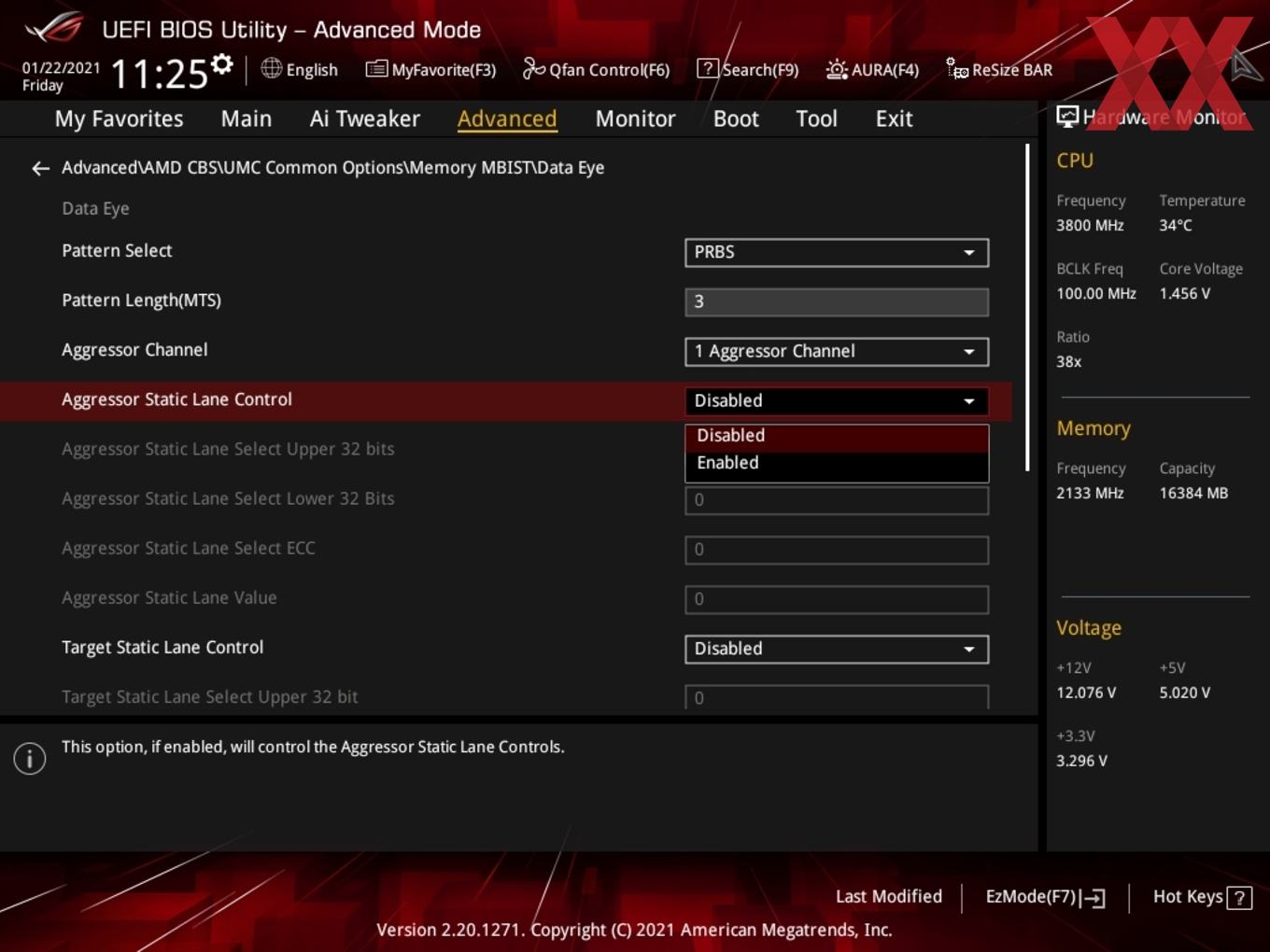Screen dimensions: 1270x952
Task: Open the Tool tab
Action: click(816, 119)
